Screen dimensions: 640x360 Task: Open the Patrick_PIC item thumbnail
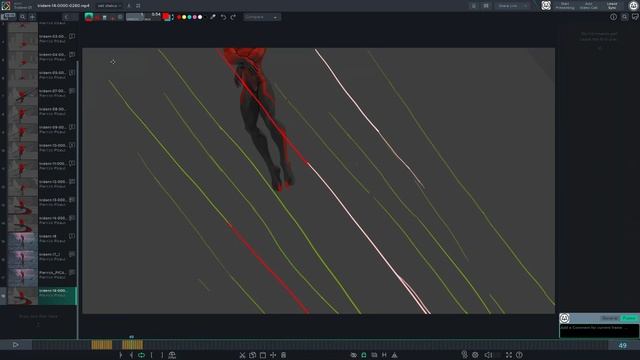(x=22, y=278)
